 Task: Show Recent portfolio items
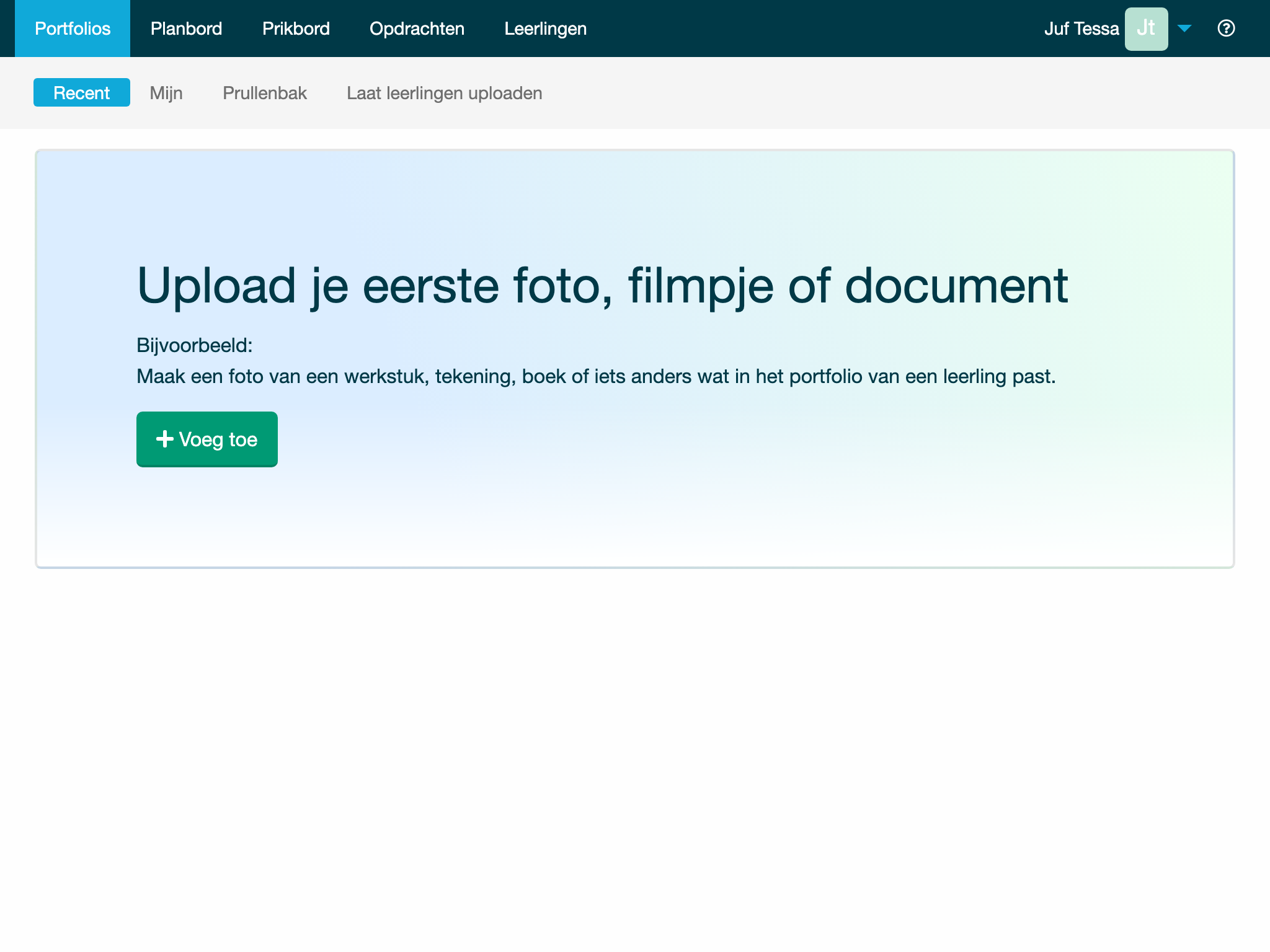click(82, 92)
